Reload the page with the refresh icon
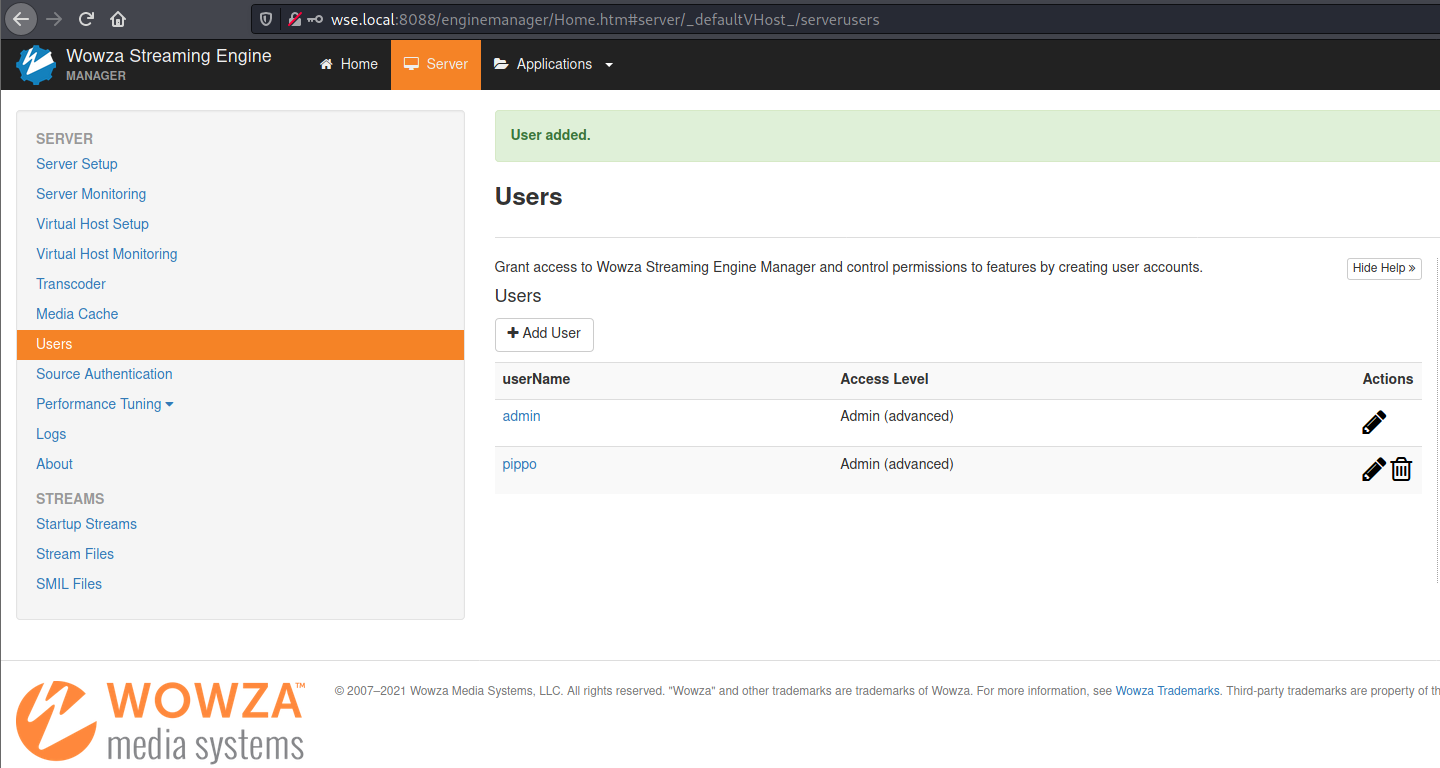Viewport: 1440px width, 768px height. pos(86,19)
